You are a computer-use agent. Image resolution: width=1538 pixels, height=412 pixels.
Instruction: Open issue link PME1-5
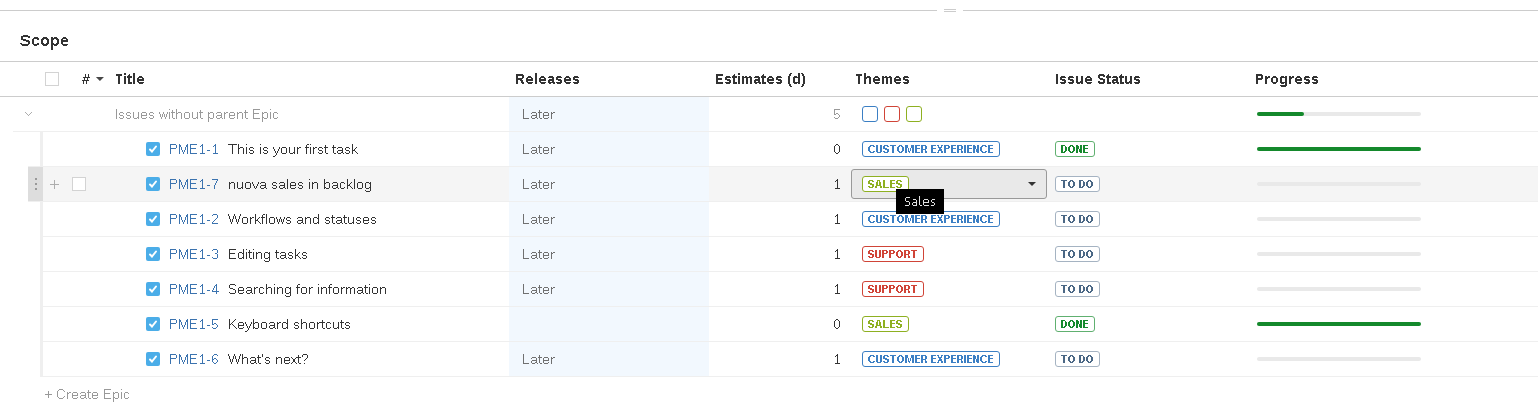pos(194,324)
